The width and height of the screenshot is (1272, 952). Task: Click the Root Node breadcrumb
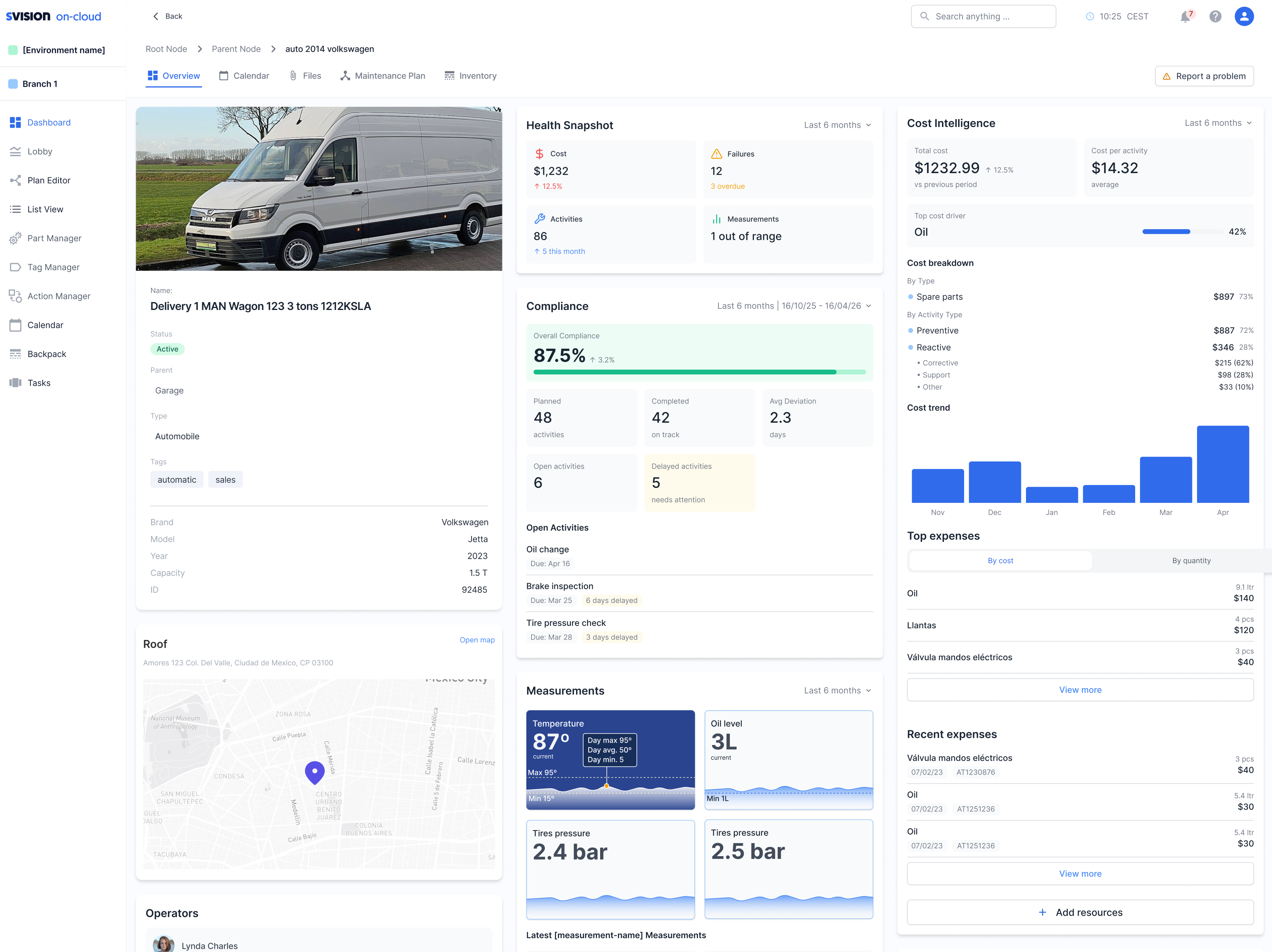click(166, 49)
